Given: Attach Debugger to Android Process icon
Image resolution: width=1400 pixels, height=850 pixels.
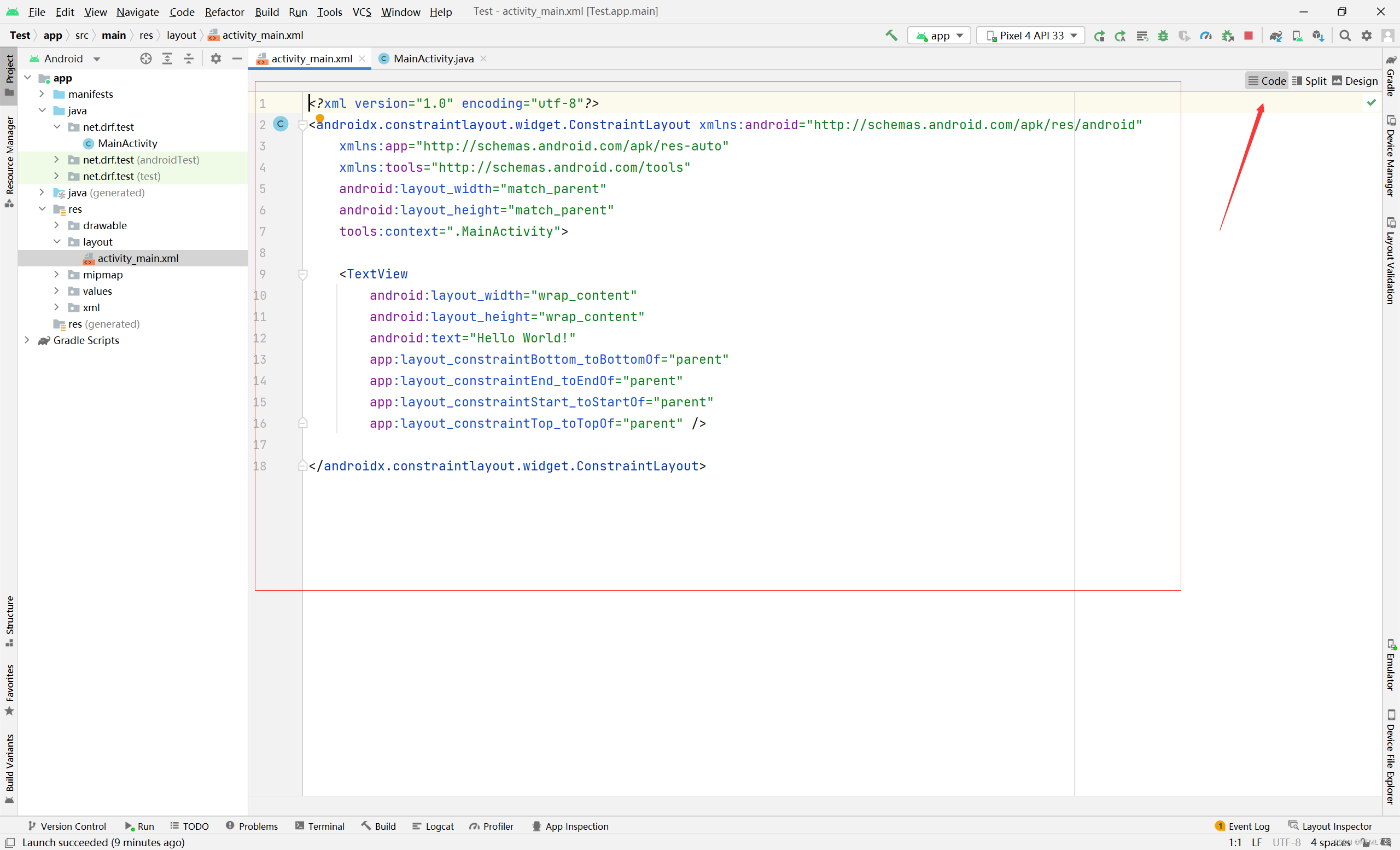Looking at the screenshot, I should 1227,36.
